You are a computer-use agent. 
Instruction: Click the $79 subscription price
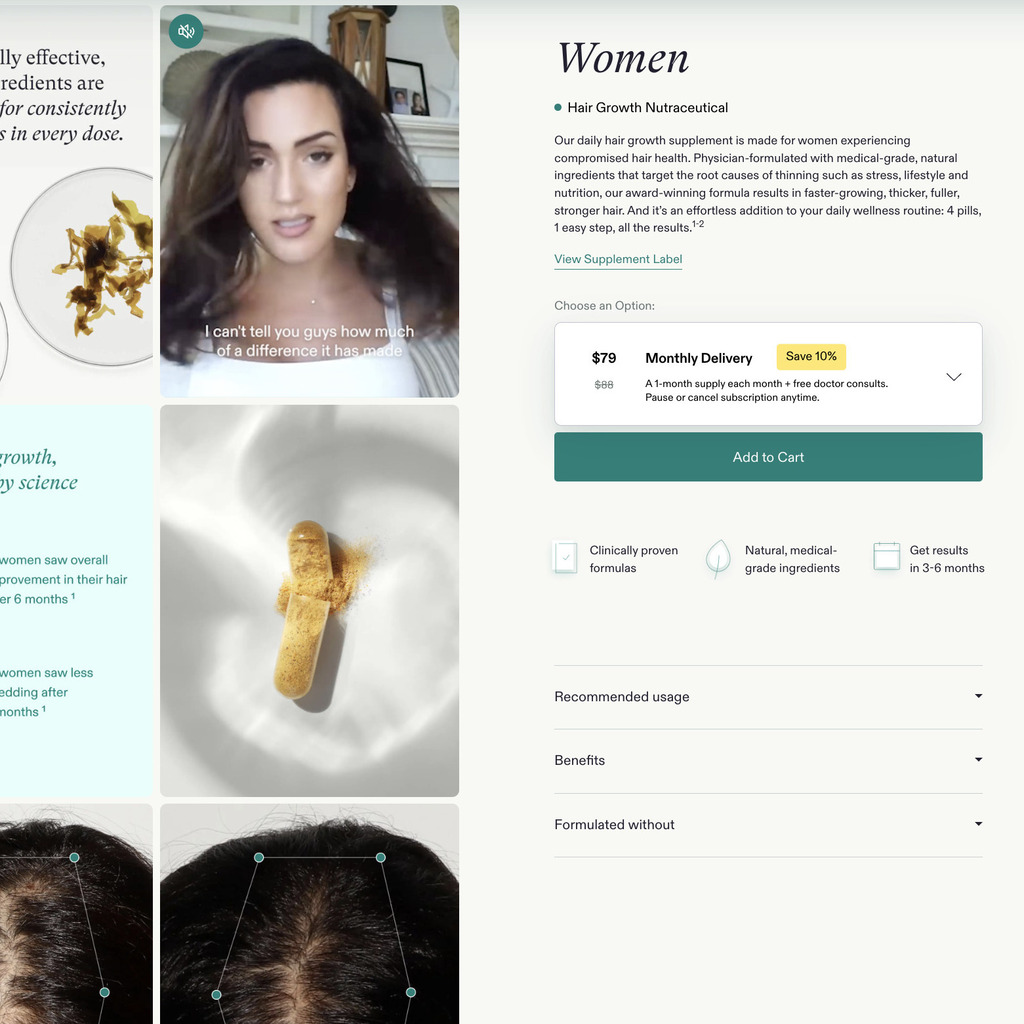click(x=604, y=359)
